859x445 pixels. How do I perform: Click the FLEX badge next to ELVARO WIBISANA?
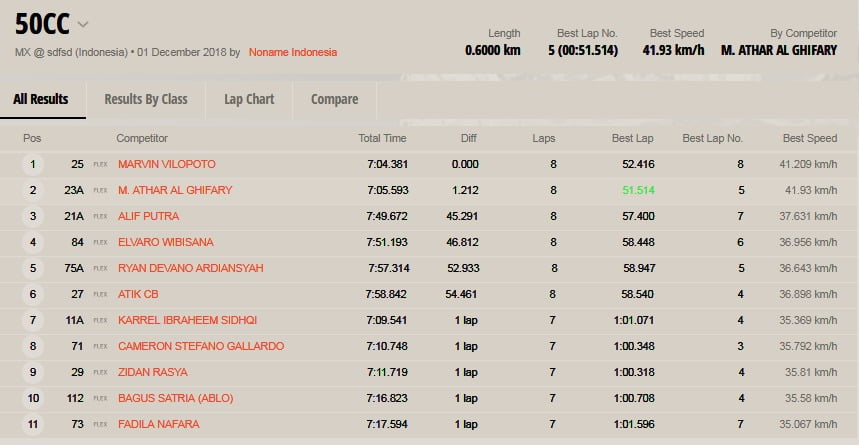100,242
